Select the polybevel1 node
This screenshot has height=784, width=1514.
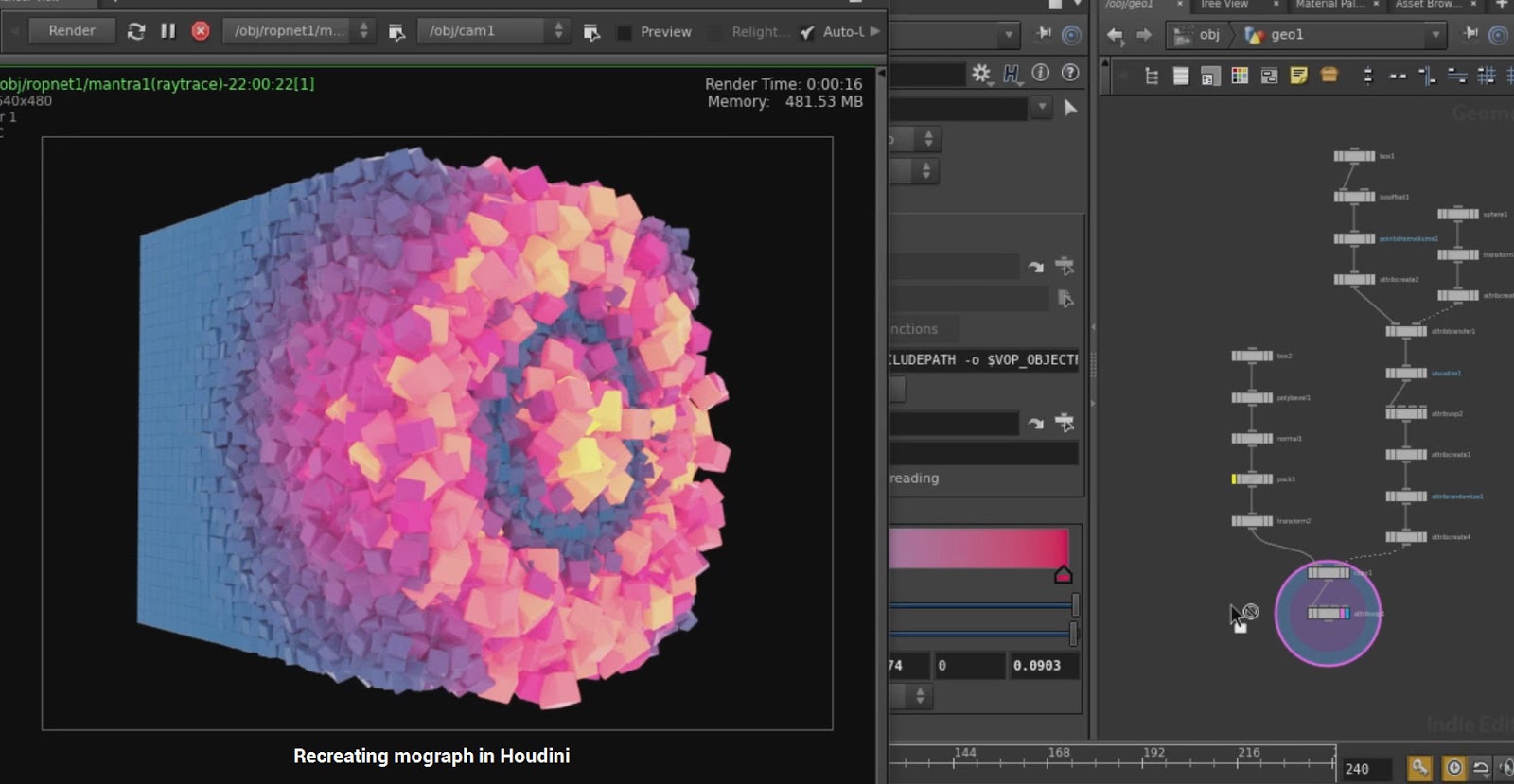(1252, 398)
